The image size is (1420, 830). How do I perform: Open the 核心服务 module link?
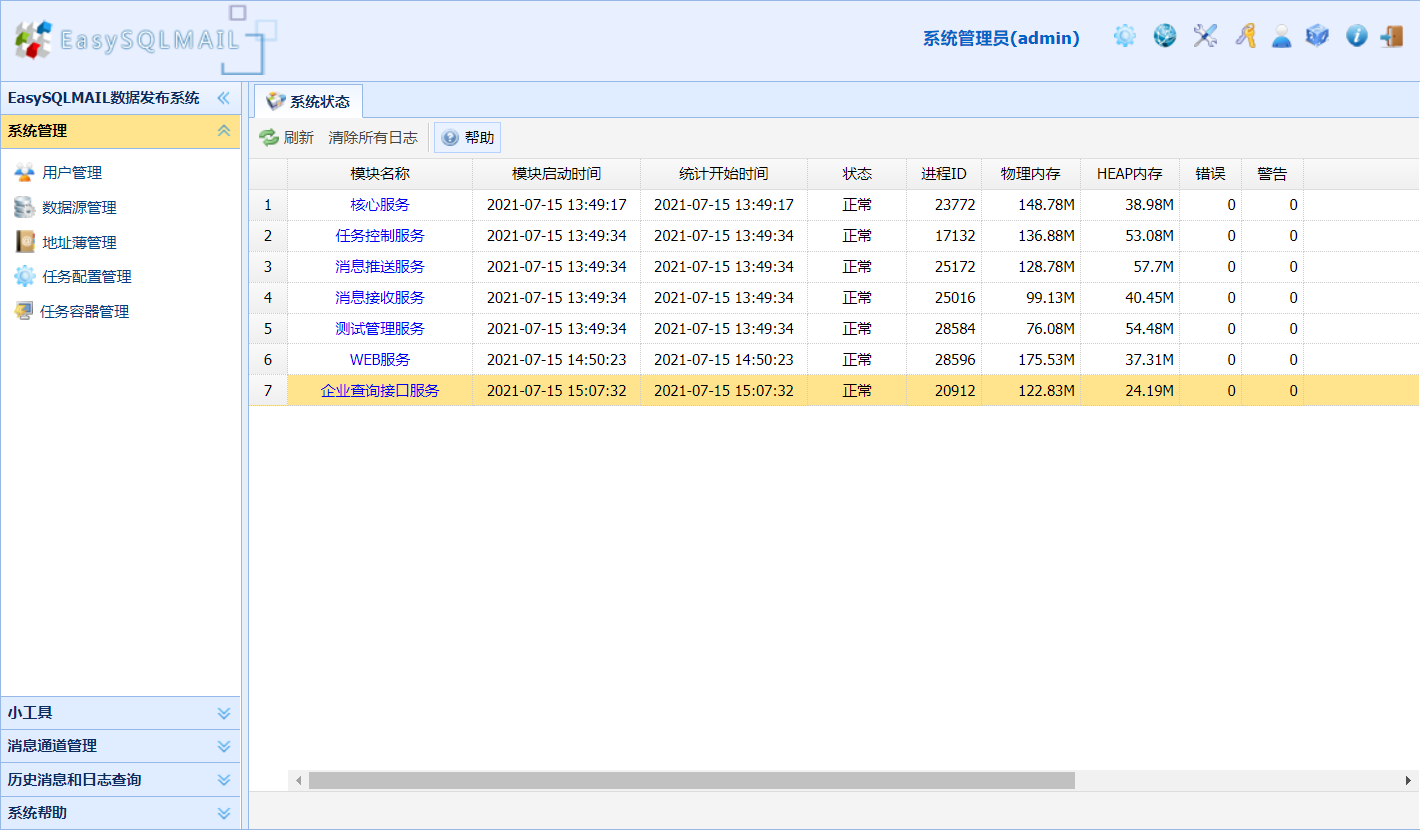coord(380,205)
